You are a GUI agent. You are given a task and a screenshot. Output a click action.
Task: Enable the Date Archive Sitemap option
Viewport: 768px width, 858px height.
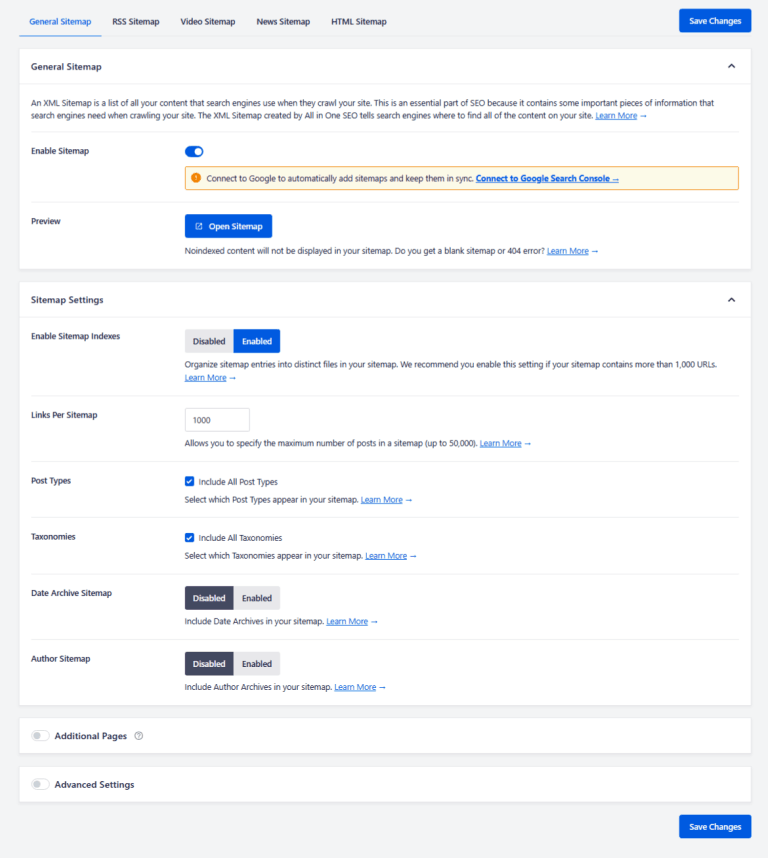tap(257, 598)
